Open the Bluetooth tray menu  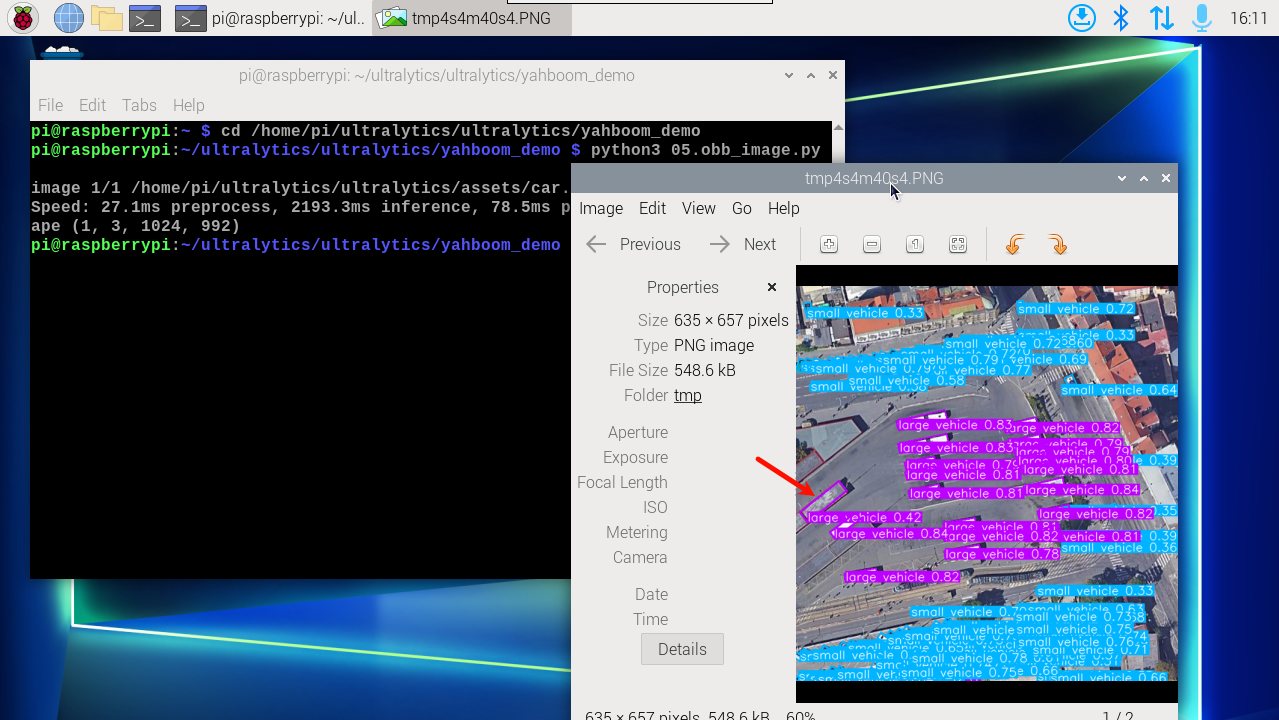(1121, 18)
